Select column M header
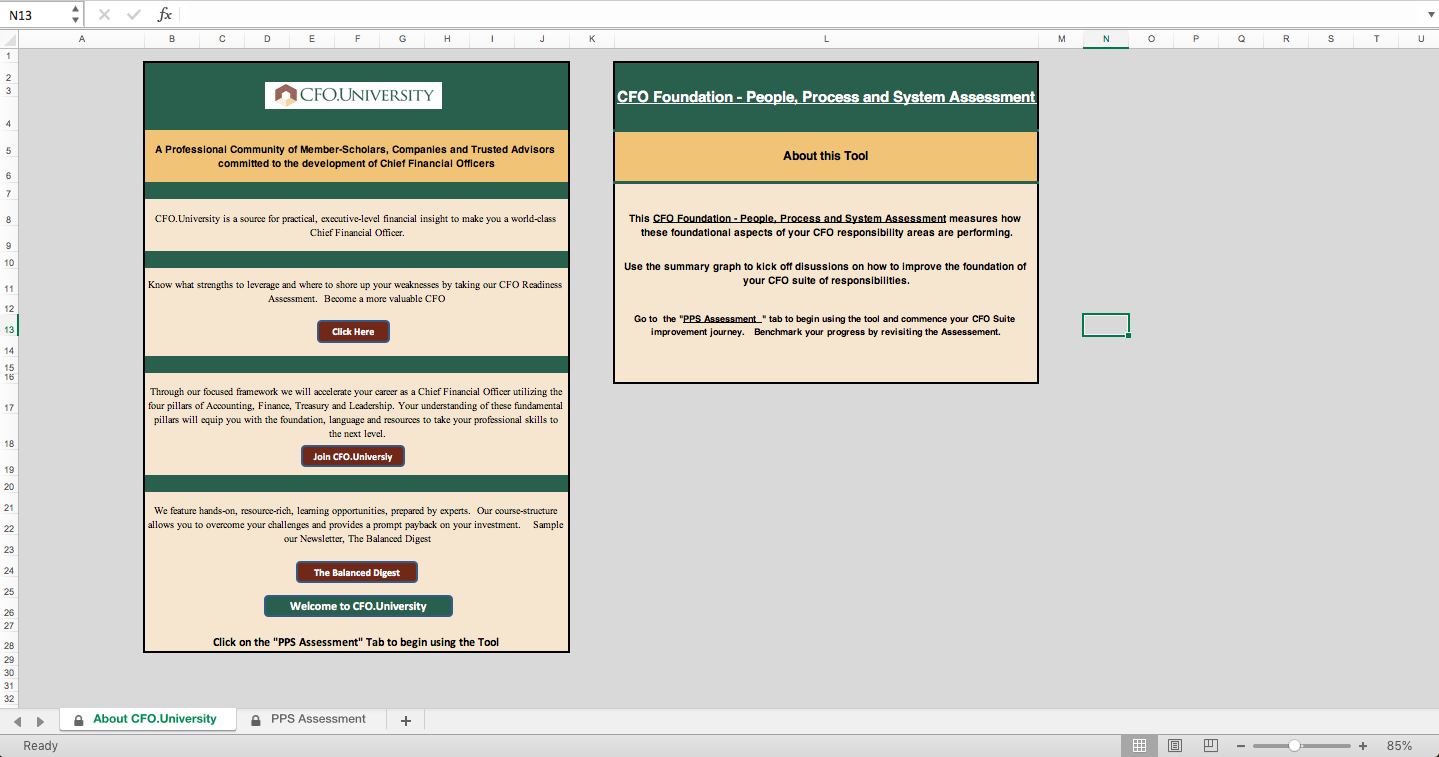 point(1061,39)
